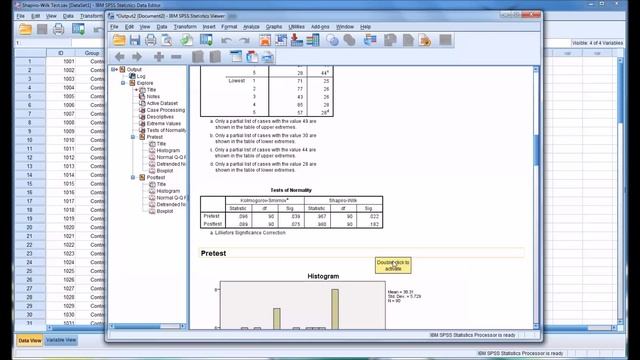Image resolution: width=640 pixels, height=360 pixels.
Task: Collapse the Pretest node in the outline tree
Action: [133, 137]
